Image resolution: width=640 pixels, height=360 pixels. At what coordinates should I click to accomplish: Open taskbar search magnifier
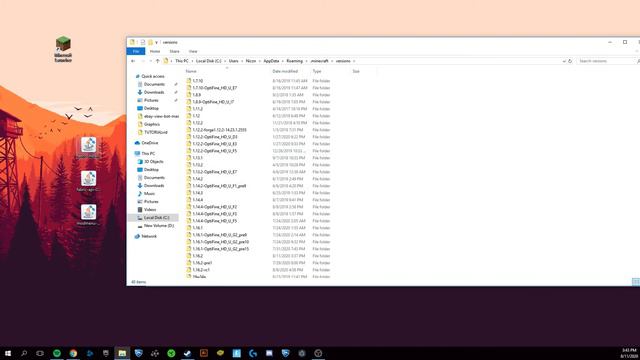(x=24, y=353)
